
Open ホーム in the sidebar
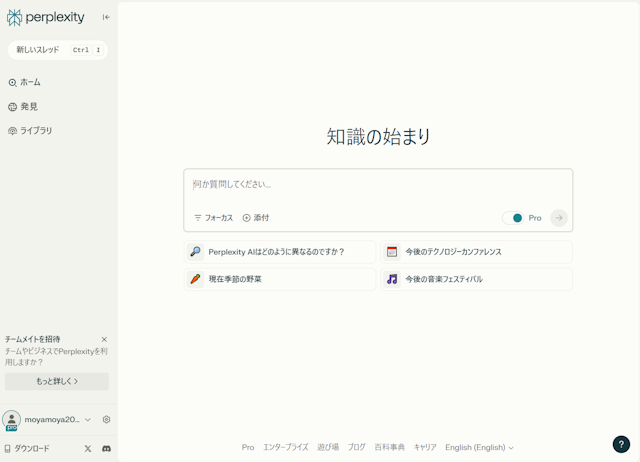tap(24, 82)
